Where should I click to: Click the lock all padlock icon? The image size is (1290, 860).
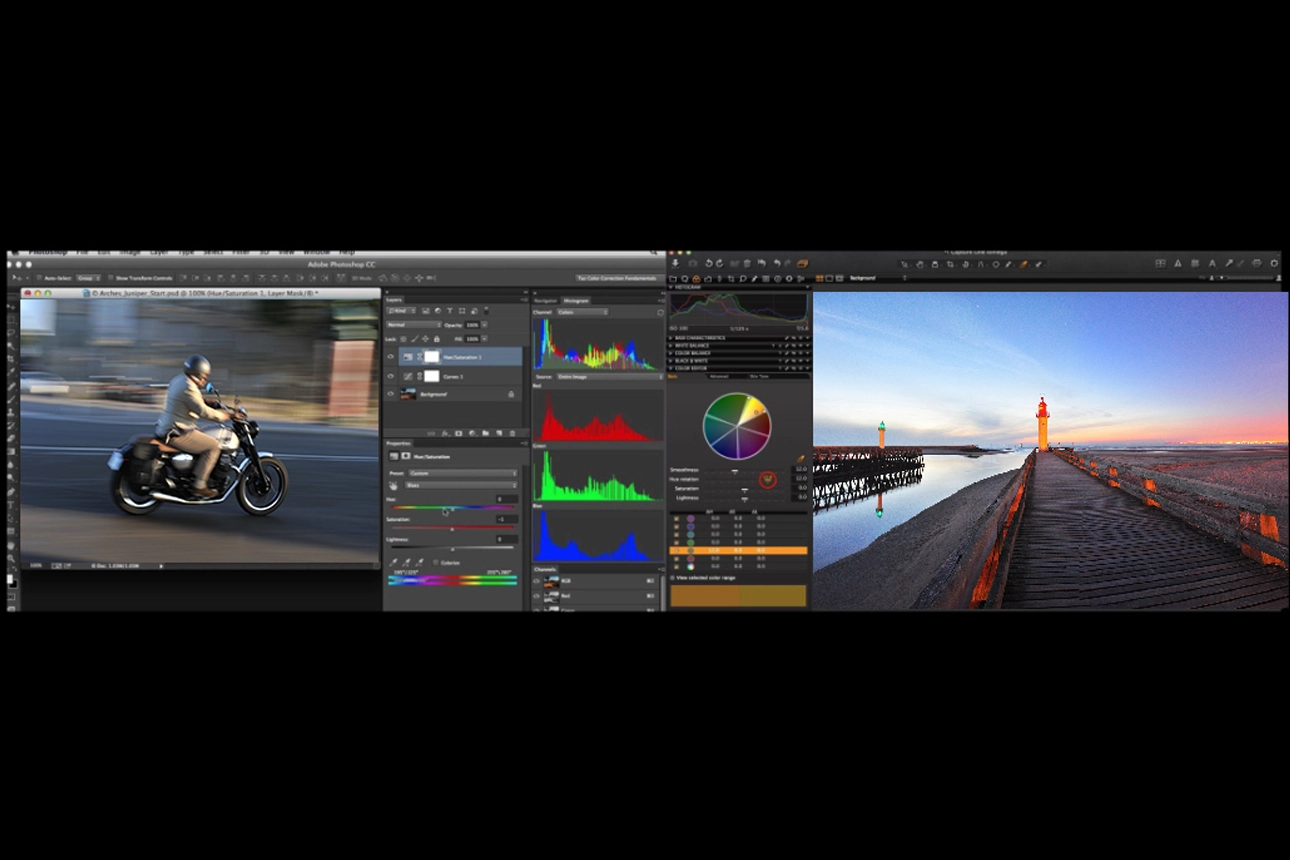(x=437, y=339)
